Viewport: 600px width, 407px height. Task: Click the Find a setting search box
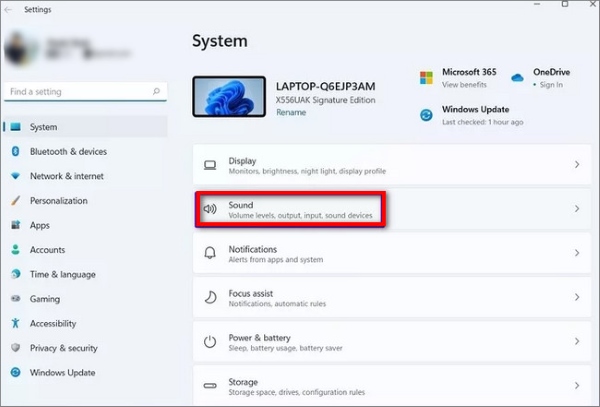85,92
